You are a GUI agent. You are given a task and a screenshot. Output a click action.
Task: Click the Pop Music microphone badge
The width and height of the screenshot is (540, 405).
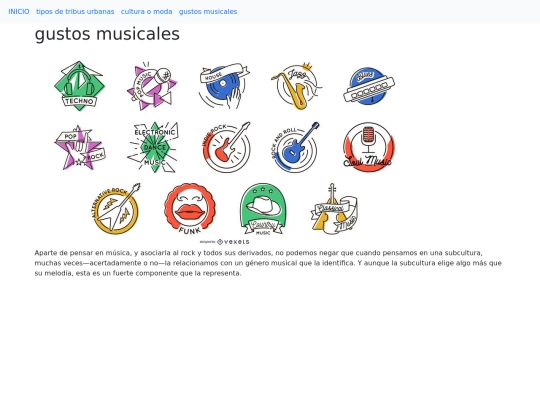[x=152, y=86]
